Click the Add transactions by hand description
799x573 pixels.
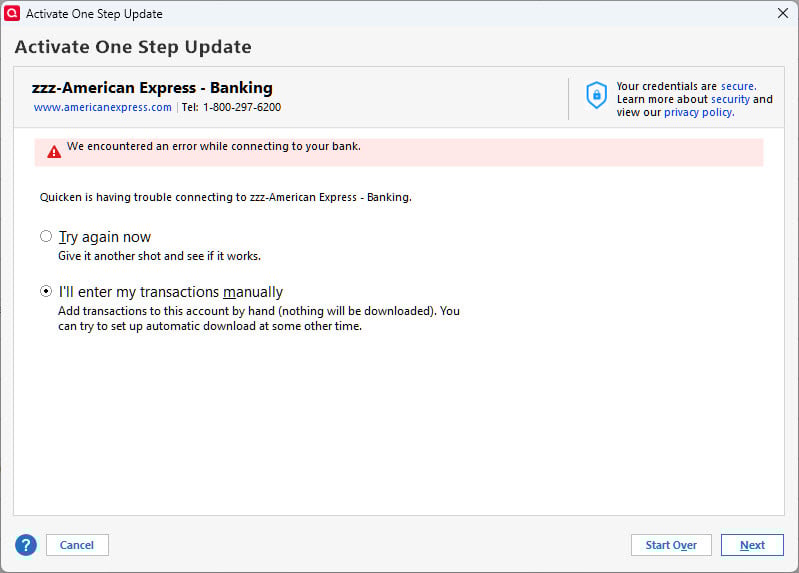(x=259, y=318)
